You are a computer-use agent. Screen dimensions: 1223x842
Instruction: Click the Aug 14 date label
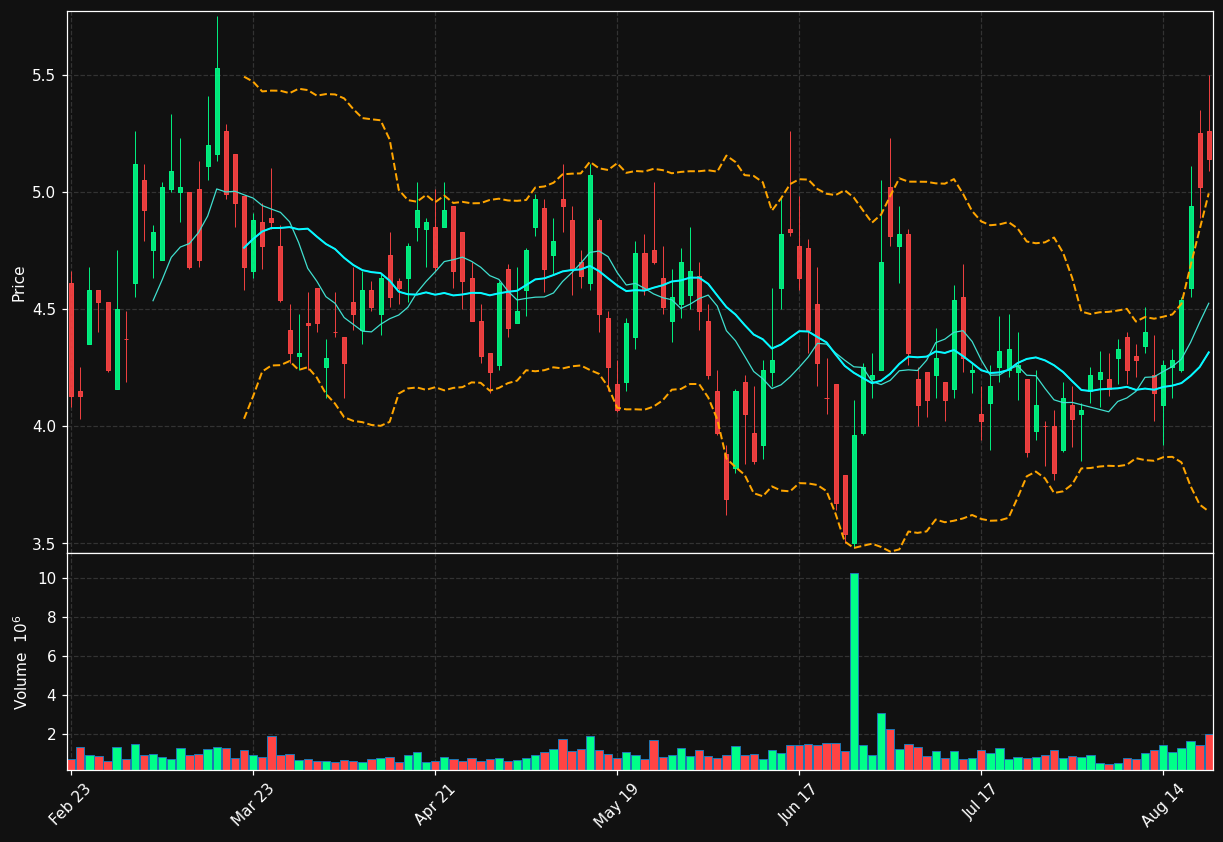(1162, 804)
